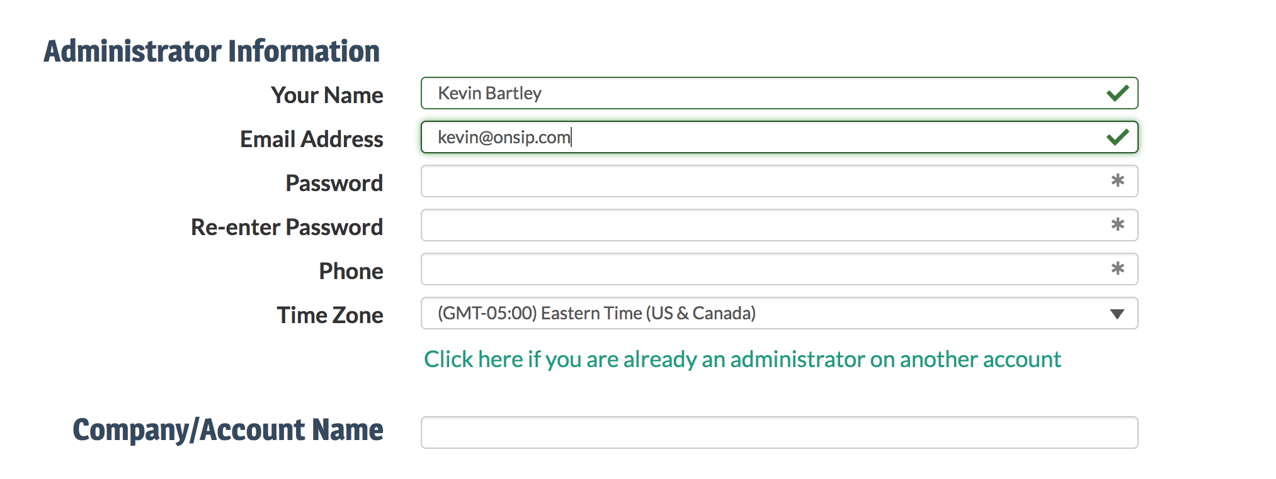This screenshot has width=1276, height=479.
Task: Click the green checkmark in Your Name field
Action: pyautogui.click(x=1117, y=94)
